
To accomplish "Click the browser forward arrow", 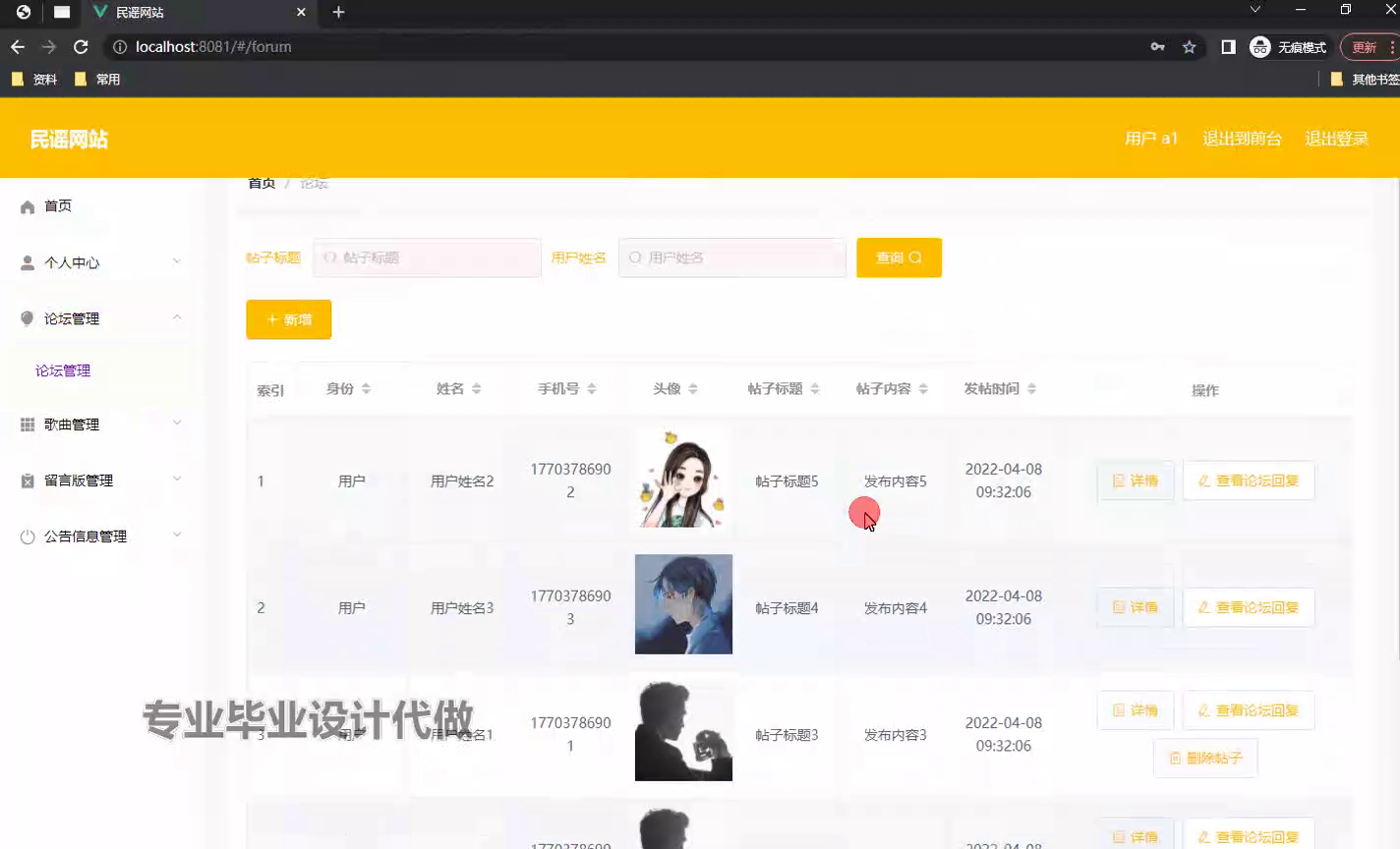I will pos(48,46).
